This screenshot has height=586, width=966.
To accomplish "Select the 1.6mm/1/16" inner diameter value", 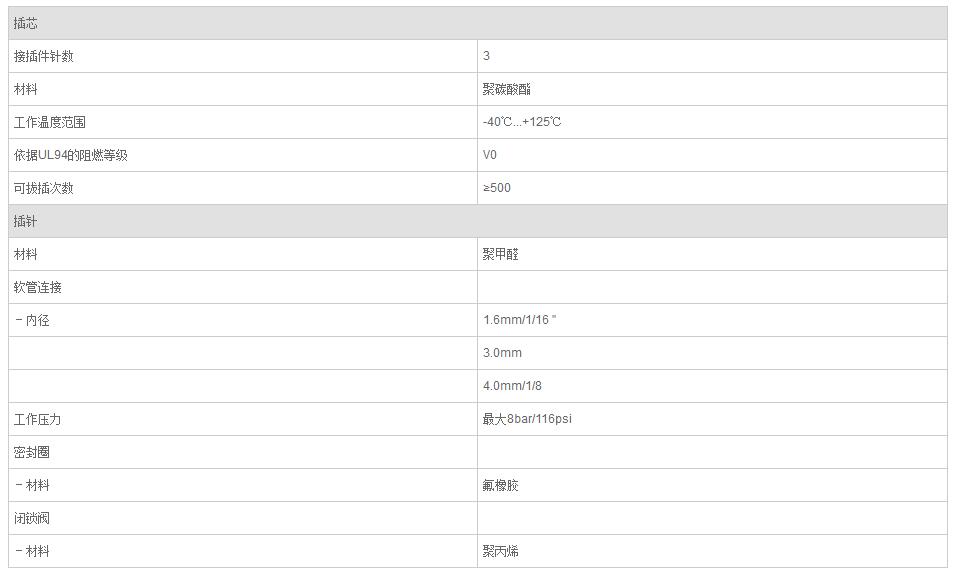I will coord(519,320).
